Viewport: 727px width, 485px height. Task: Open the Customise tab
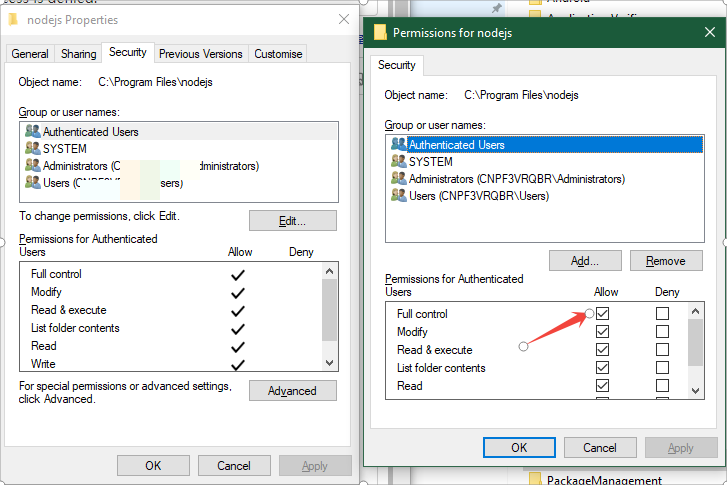278,54
